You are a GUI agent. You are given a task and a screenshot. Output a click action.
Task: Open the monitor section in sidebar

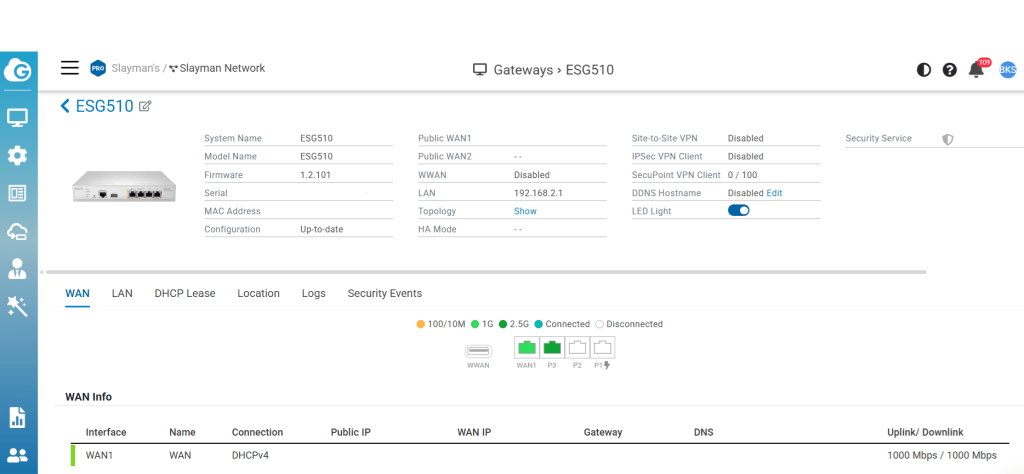click(x=17, y=118)
